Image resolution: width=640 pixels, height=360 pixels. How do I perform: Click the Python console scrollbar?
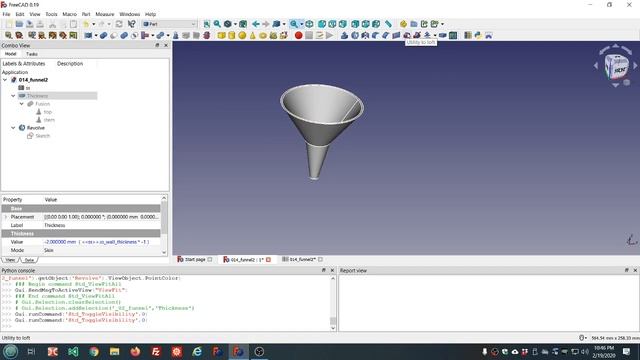(333, 303)
